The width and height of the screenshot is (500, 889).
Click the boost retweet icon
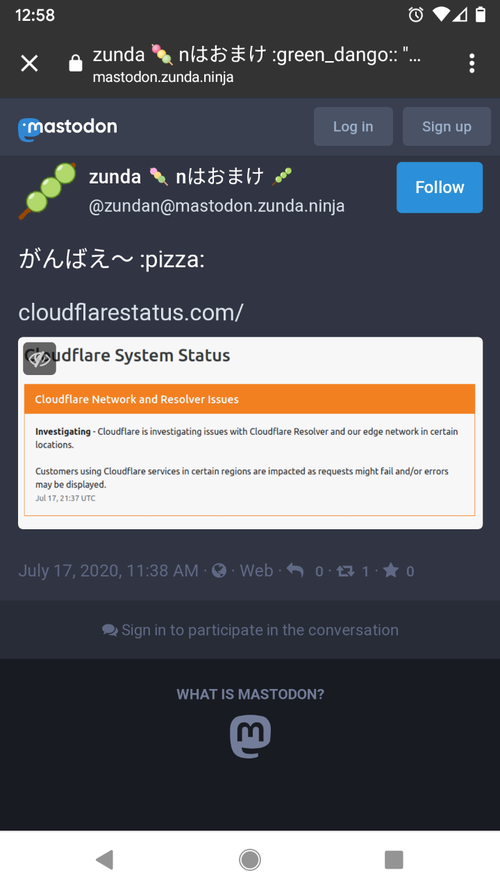(345, 571)
